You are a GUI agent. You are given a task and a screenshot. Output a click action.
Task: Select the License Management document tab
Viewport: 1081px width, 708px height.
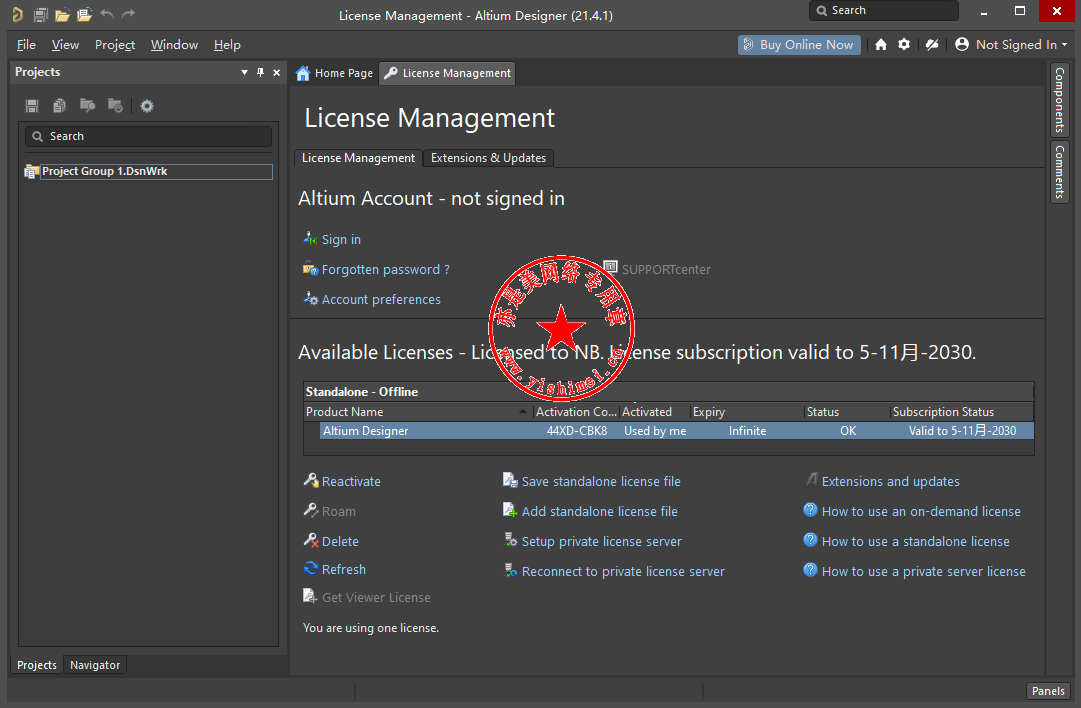[447, 73]
